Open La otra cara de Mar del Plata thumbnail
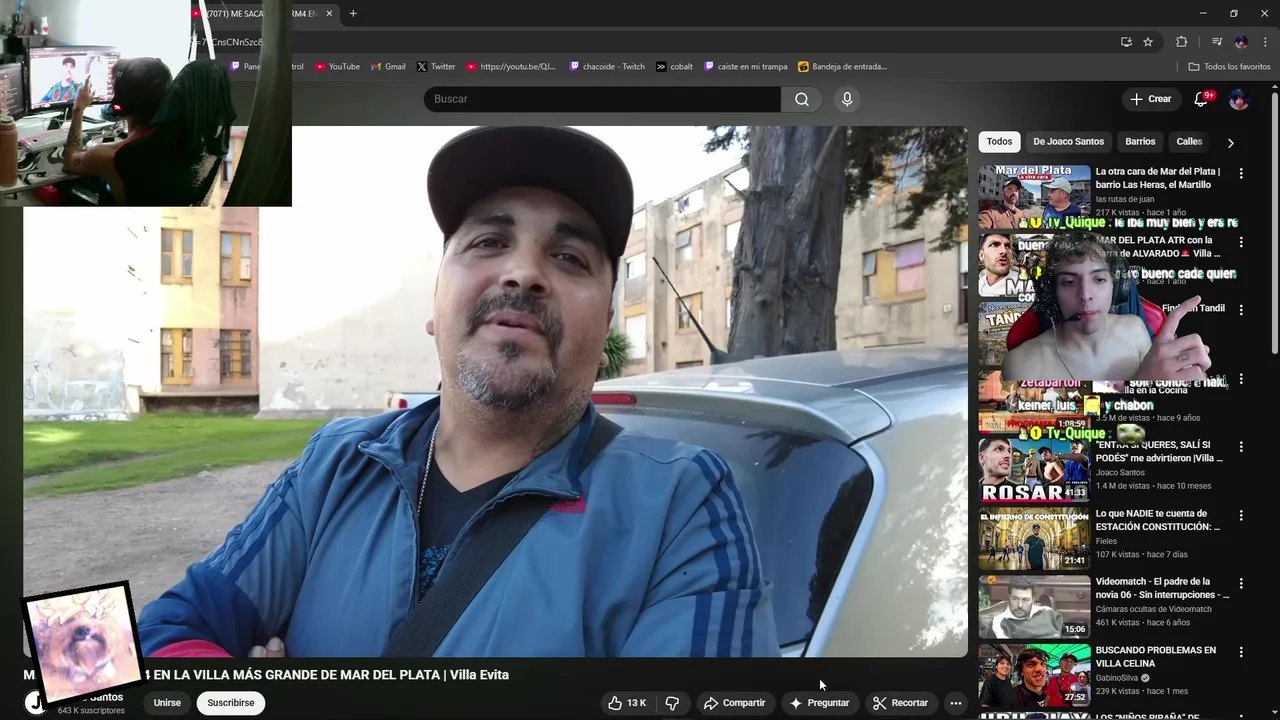Screen dimensions: 1280x720 click(x=1034, y=197)
